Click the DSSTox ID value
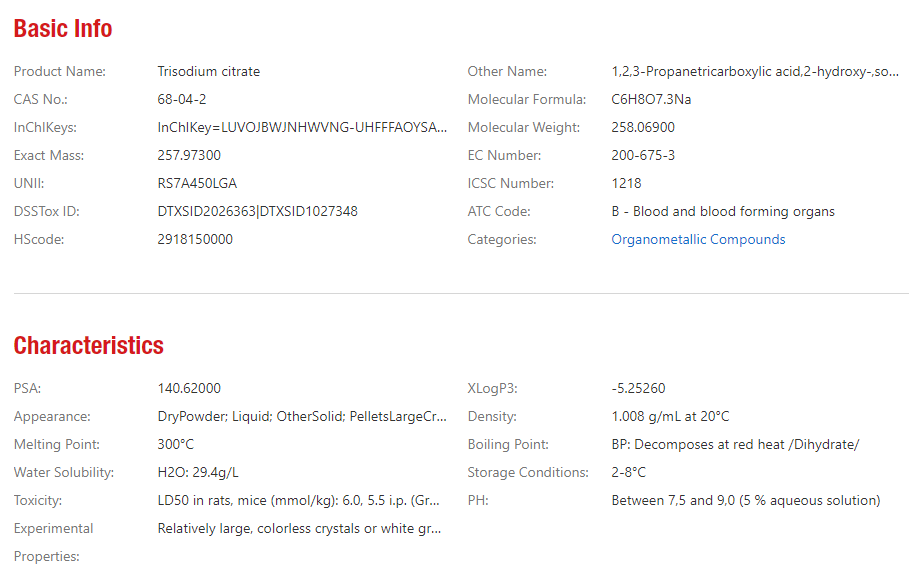This screenshot has height=579, width=909. (x=257, y=212)
